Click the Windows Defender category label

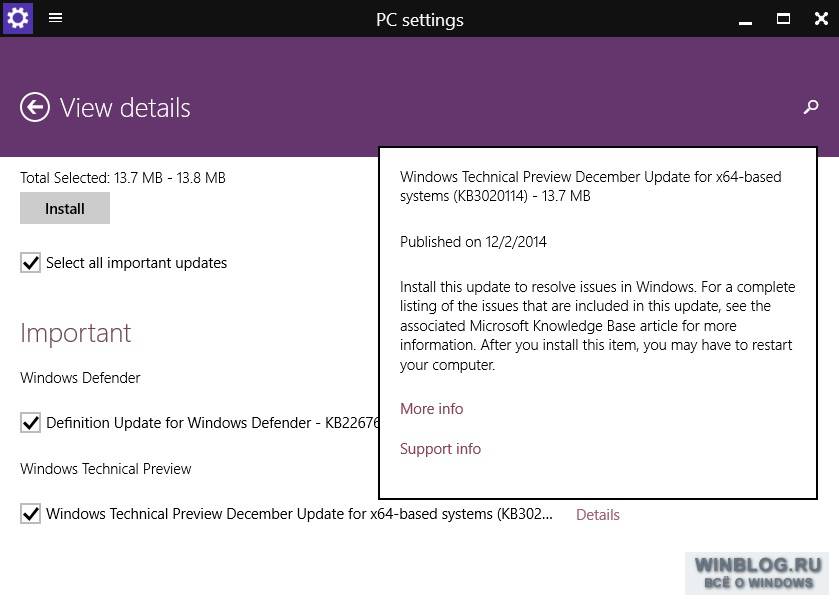80,378
